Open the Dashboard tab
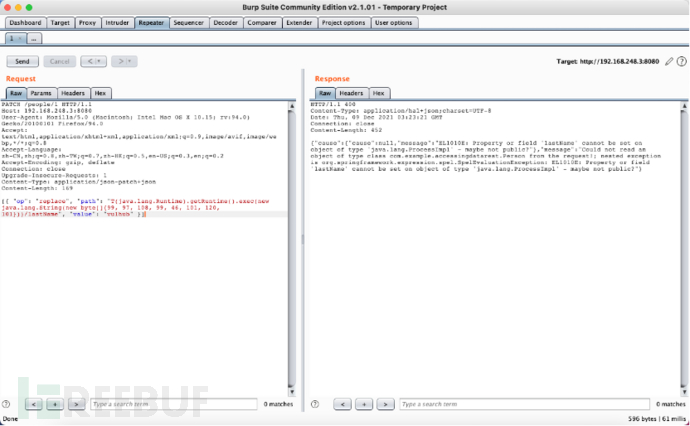 25,23
